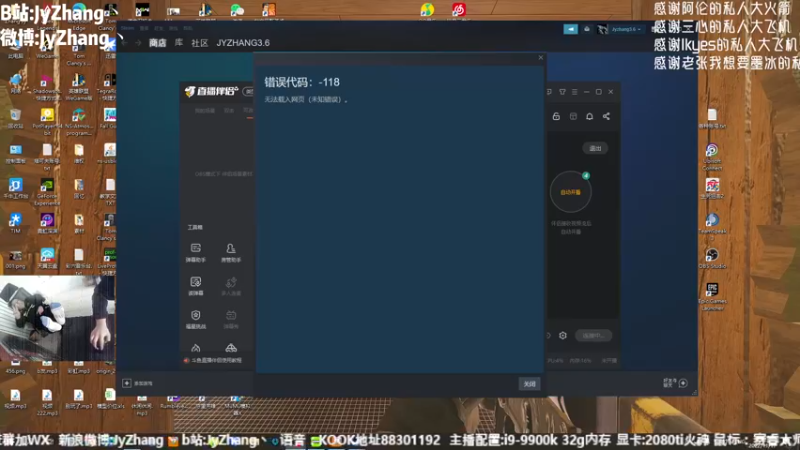Viewport: 800px width, 450px height.
Task: Click the webcam overlay thumbnail
Action: pos(57,318)
